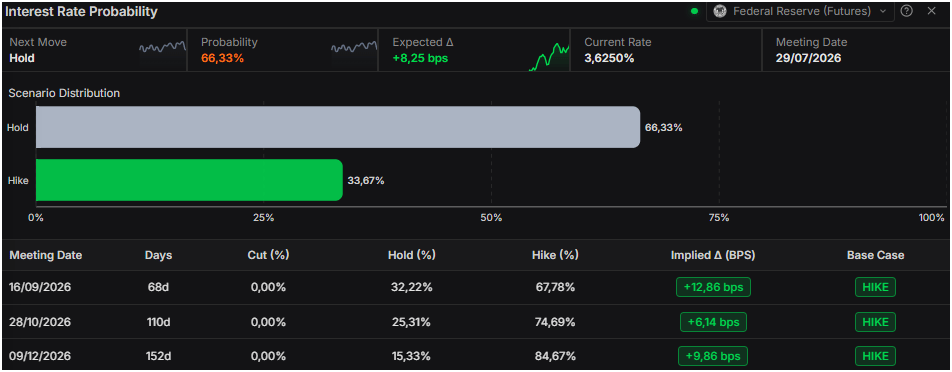
Task: Click the dropdown chevron beside Futures
Action: [x=883, y=11]
